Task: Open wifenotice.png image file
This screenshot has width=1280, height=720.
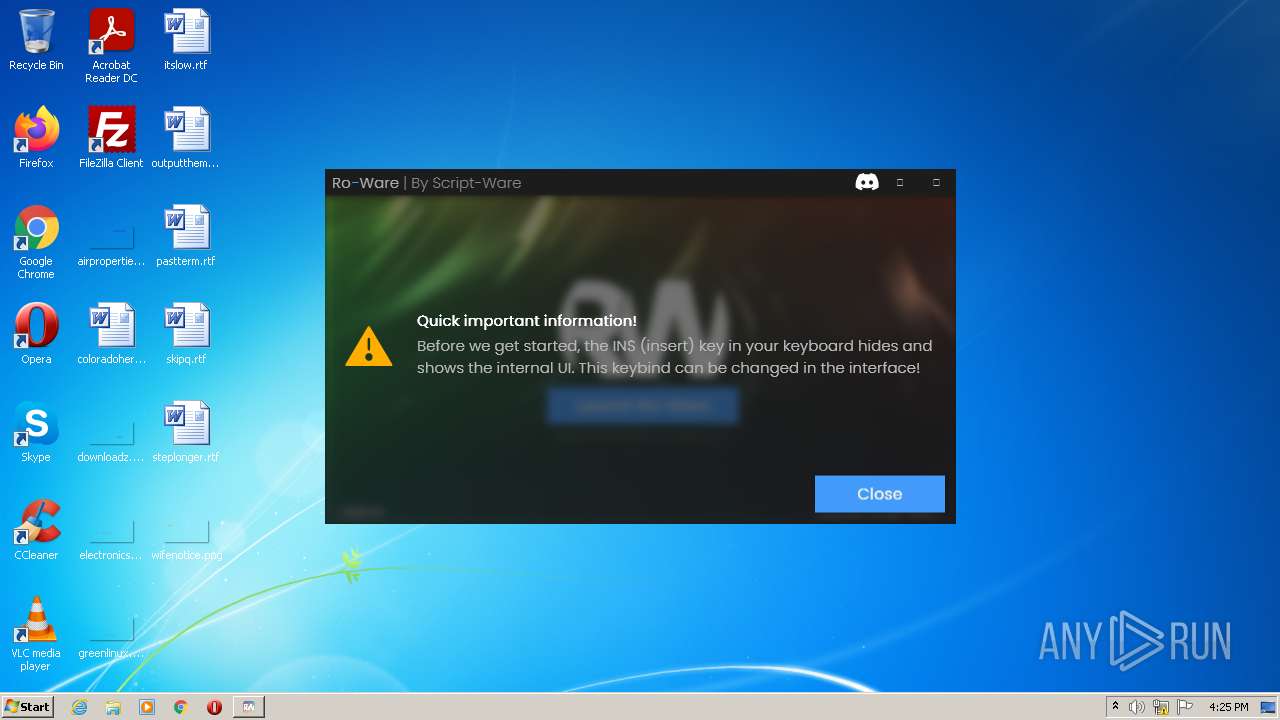Action: pos(186,540)
